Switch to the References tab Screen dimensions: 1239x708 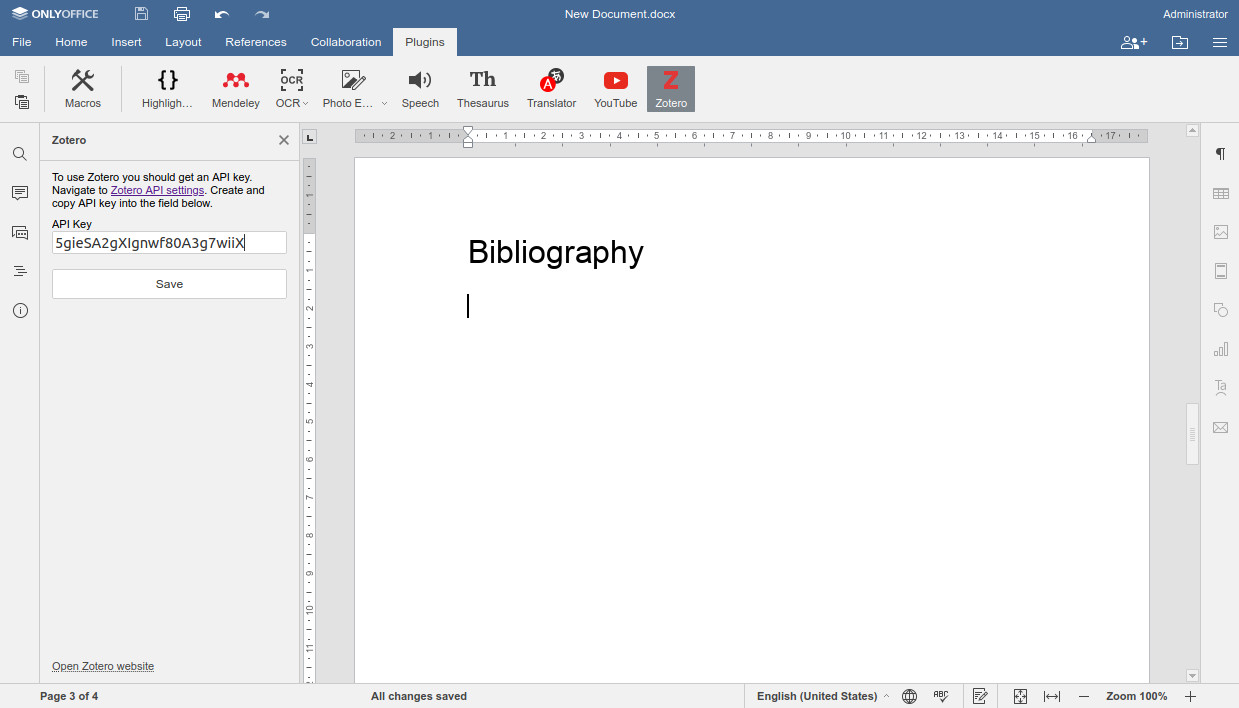[256, 42]
